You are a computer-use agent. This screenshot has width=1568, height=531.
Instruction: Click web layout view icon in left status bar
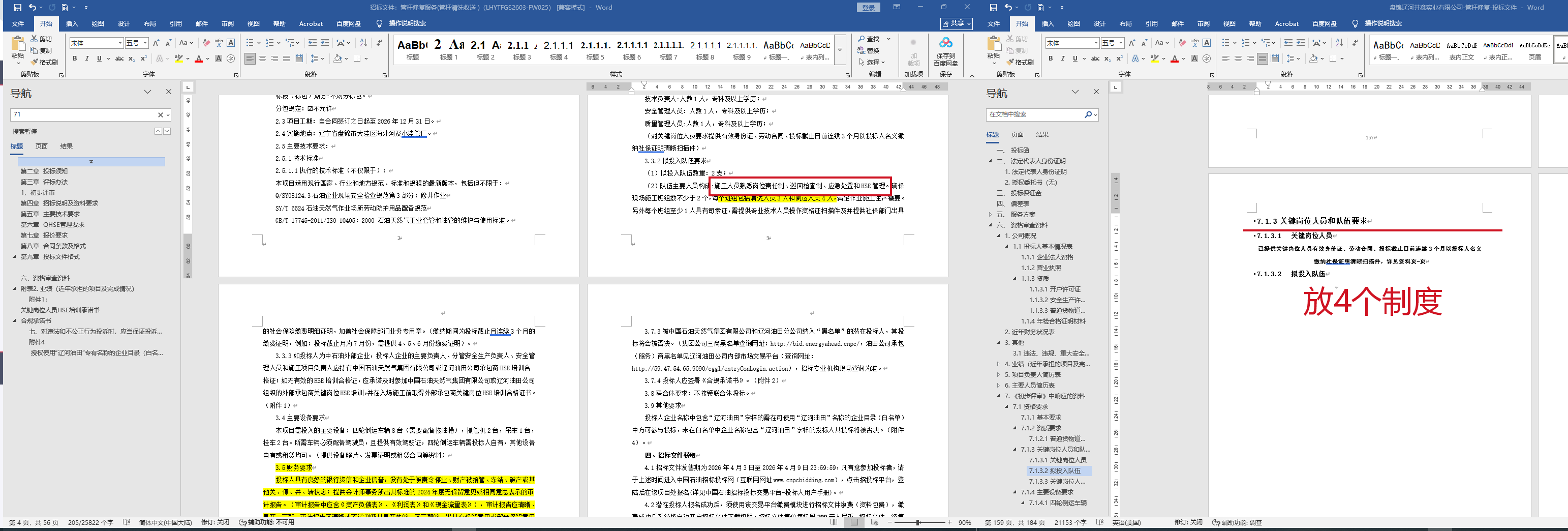click(875, 522)
